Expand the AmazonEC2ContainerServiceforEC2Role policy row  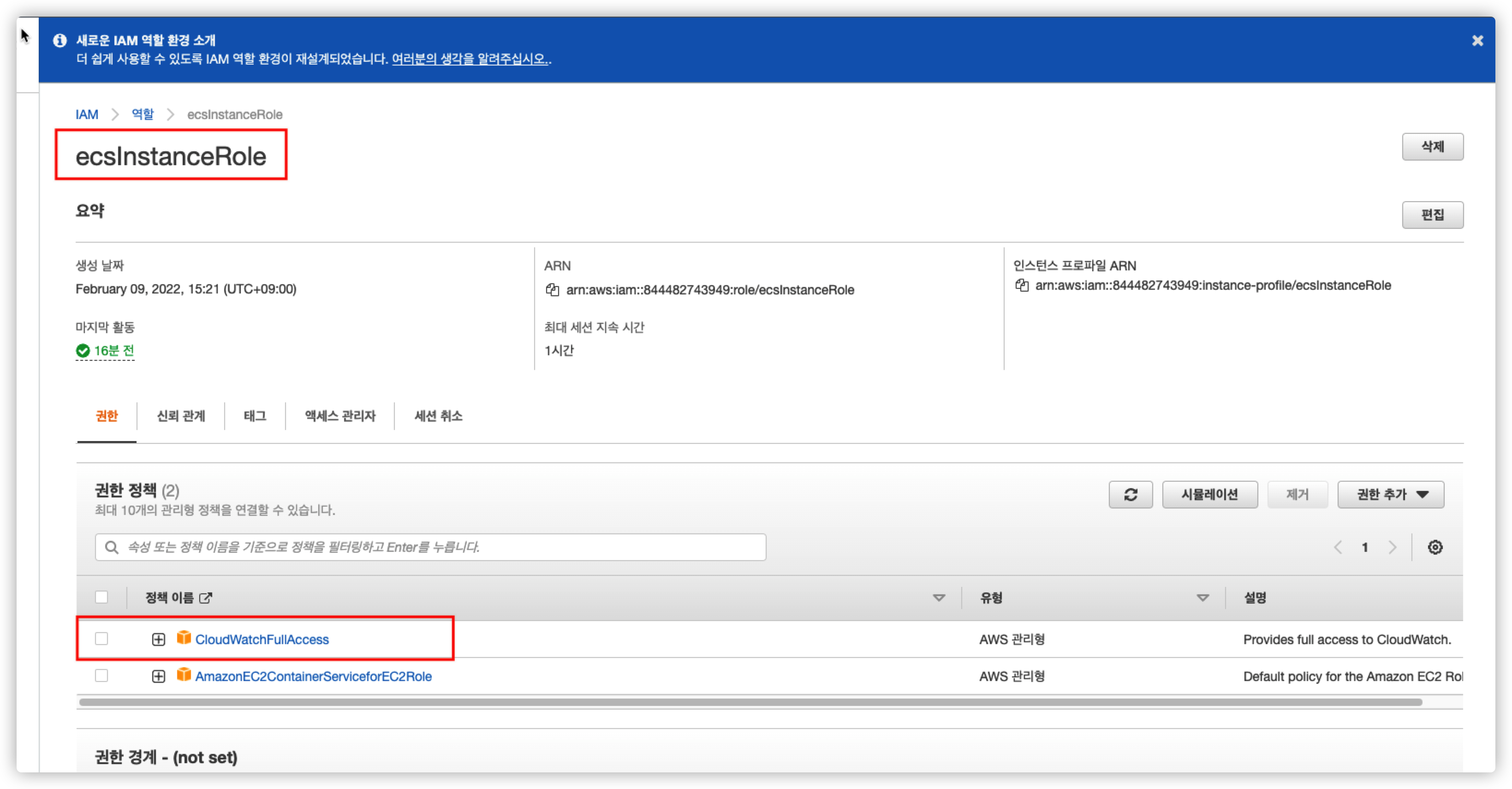point(159,676)
